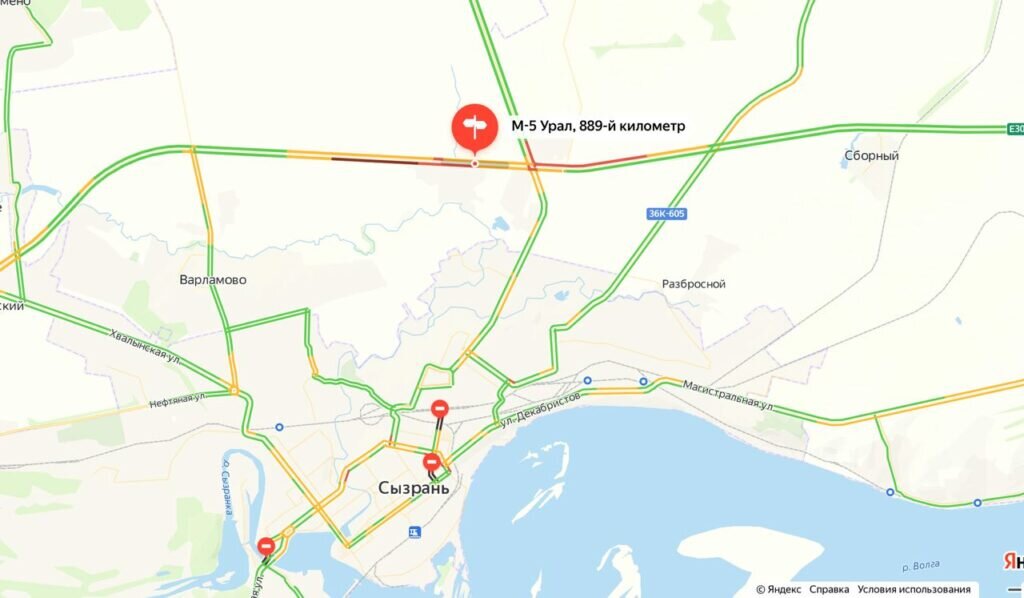1024x598 pixels.
Task: Click the © Яндекс copyright link
Action: 778,590
